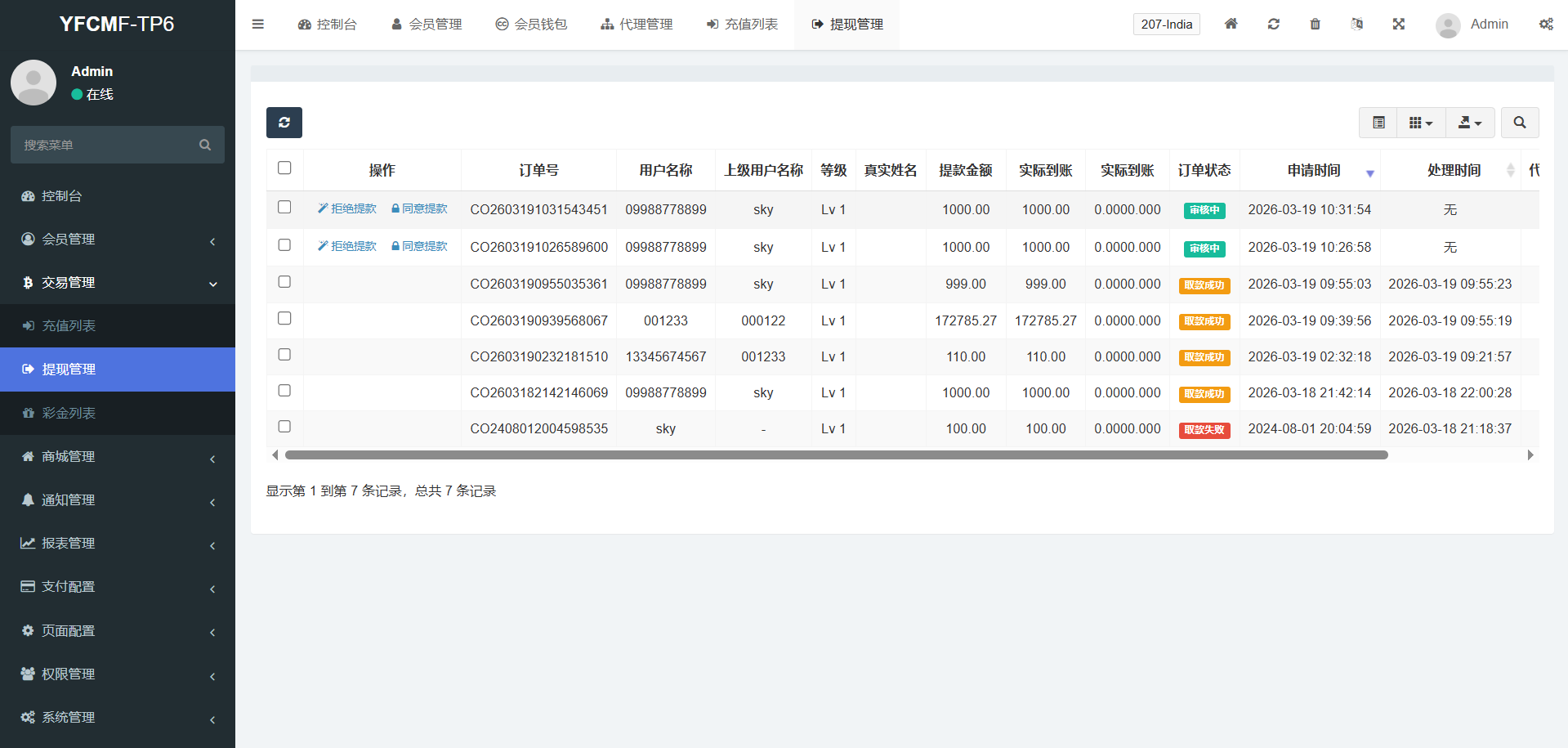This screenshot has height=748, width=1568.
Task: Open the export data dropdown
Action: tap(1470, 123)
